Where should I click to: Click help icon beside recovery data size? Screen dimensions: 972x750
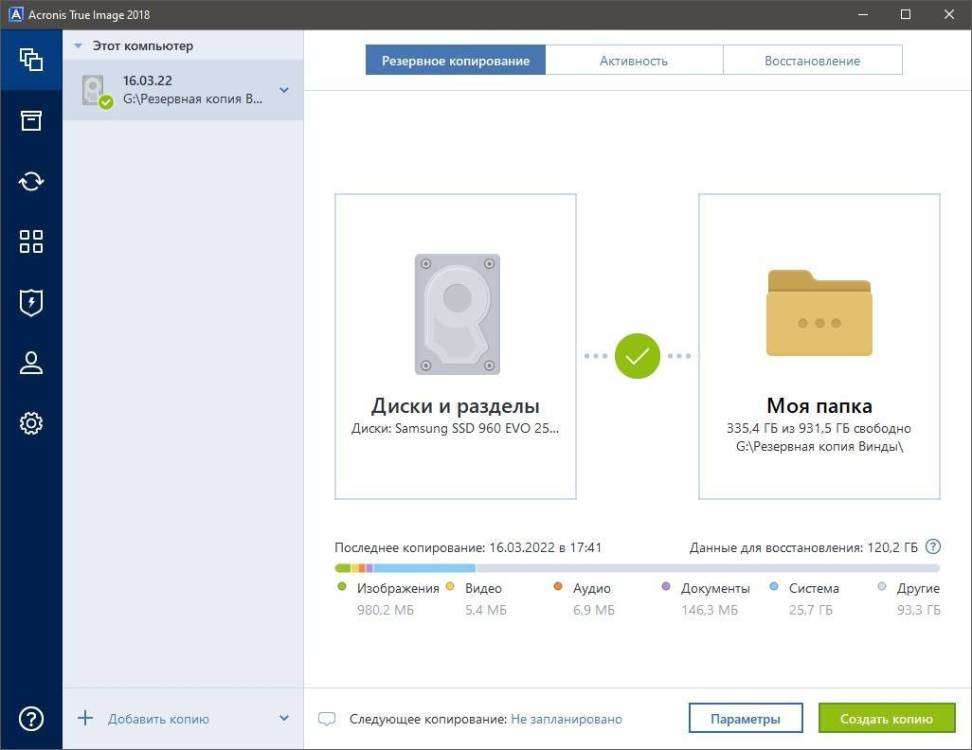pos(933,547)
